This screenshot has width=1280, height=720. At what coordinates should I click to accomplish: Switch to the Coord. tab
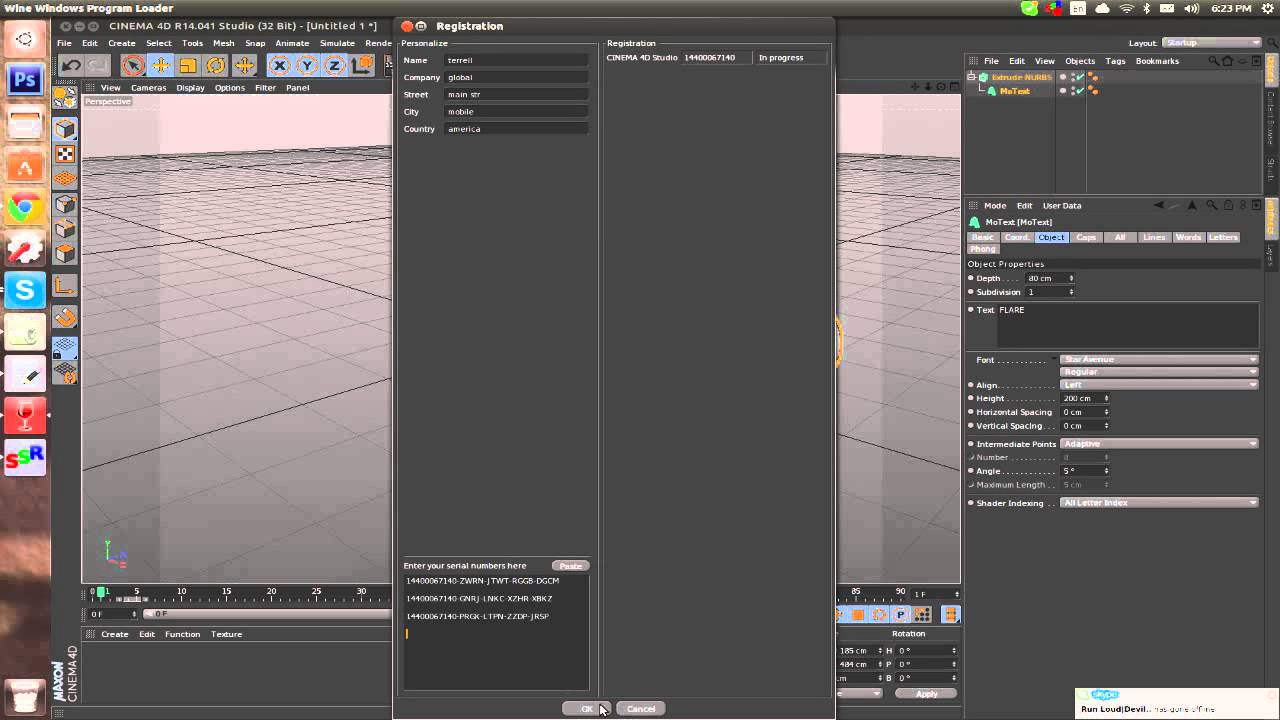pyautogui.click(x=1017, y=237)
